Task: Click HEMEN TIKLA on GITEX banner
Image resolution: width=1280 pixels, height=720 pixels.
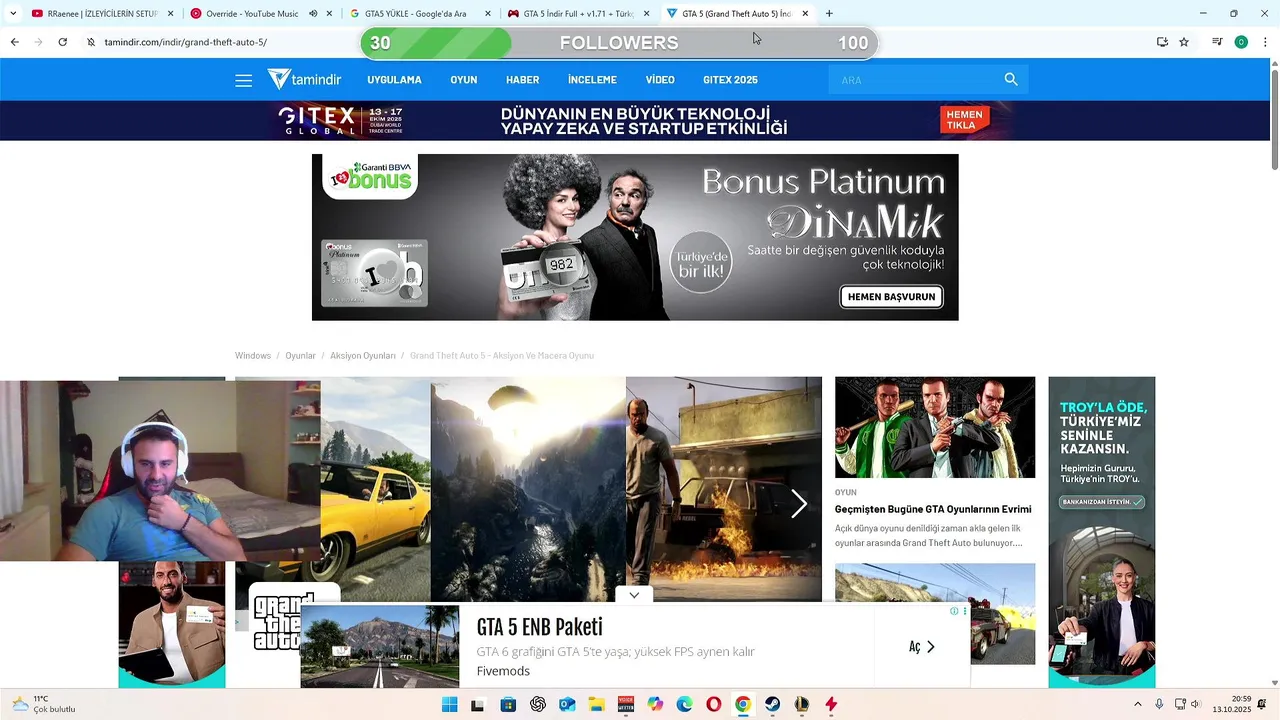Action: (x=965, y=120)
